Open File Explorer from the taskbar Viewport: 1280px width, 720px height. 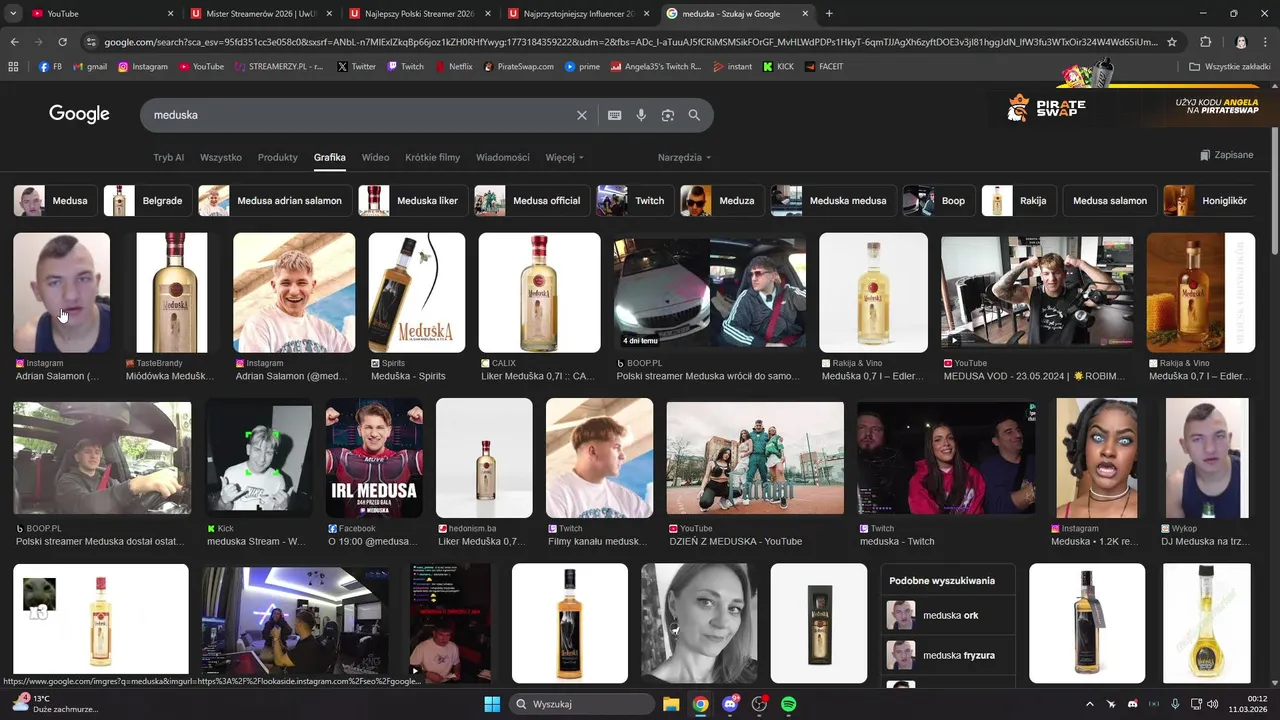[671, 704]
